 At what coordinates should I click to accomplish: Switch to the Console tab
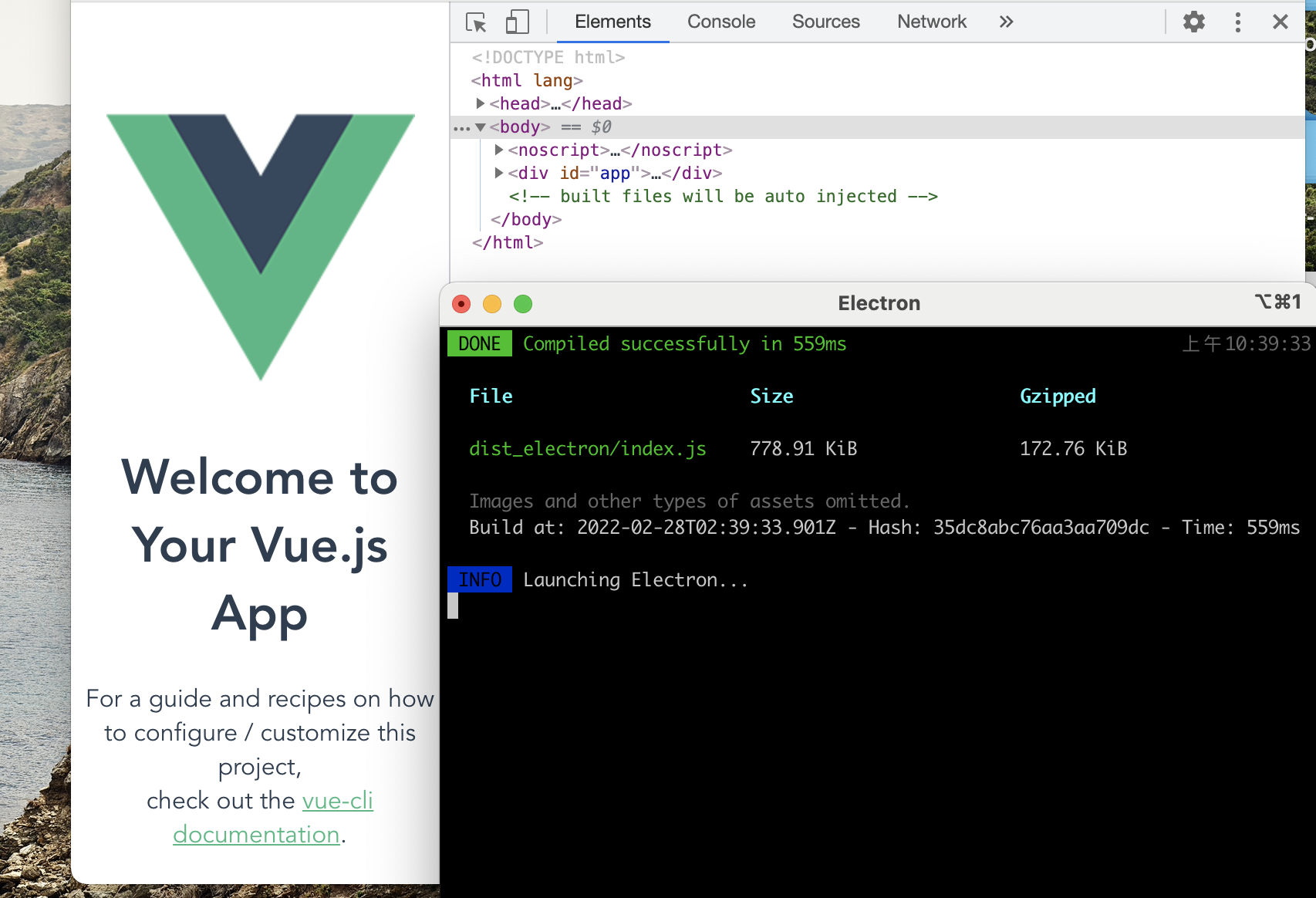point(721,22)
